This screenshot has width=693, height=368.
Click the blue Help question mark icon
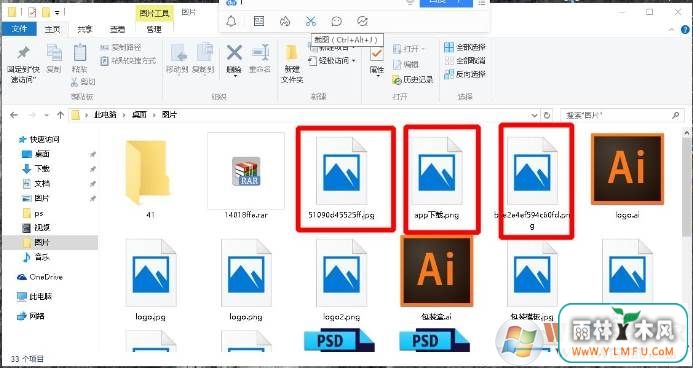coord(685,30)
